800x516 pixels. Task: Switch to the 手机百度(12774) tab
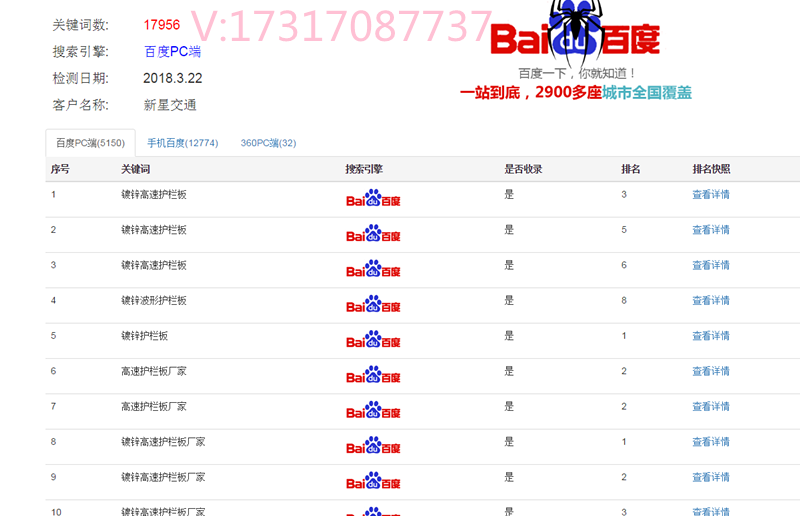click(x=183, y=143)
